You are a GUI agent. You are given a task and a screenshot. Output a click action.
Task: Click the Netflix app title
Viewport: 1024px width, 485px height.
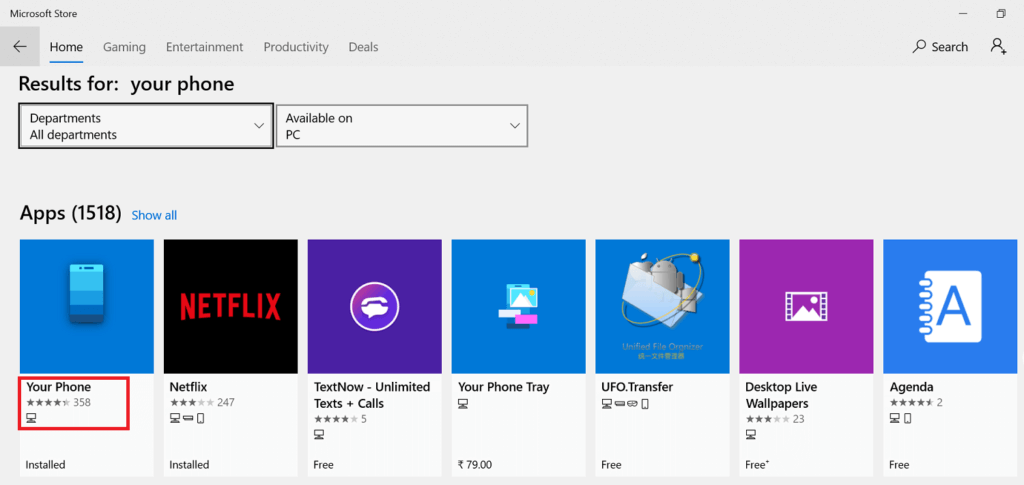188,387
